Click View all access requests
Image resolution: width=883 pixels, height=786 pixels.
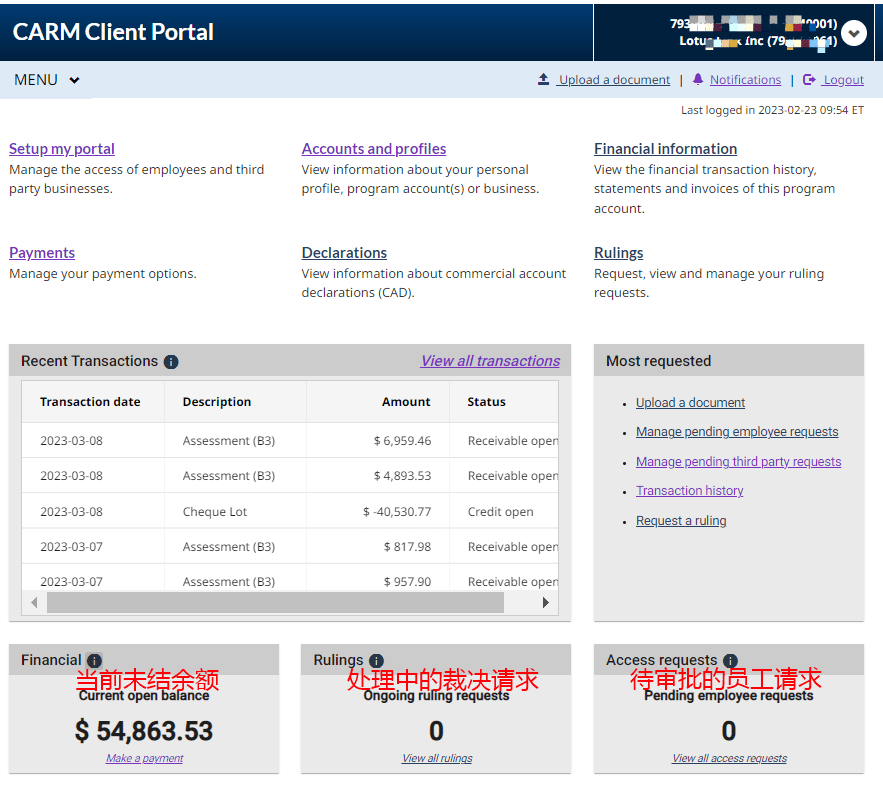729,758
